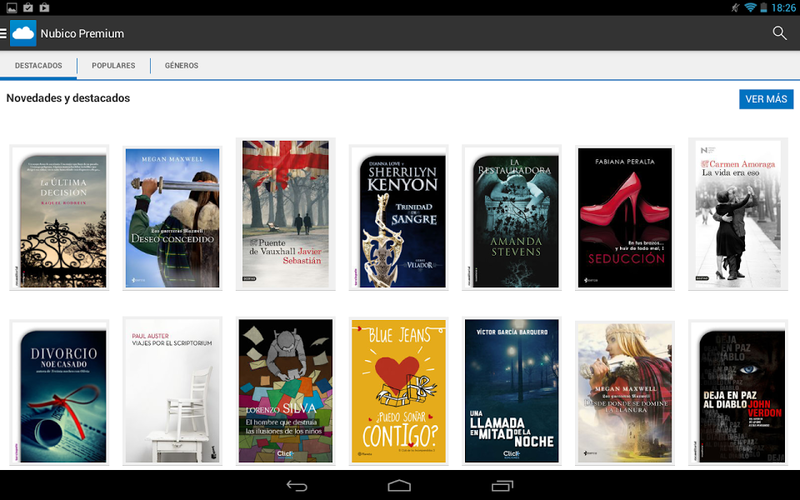The image size is (800, 500).
Task: Open Una llamada en mitad de la noche
Action: pos(512,391)
